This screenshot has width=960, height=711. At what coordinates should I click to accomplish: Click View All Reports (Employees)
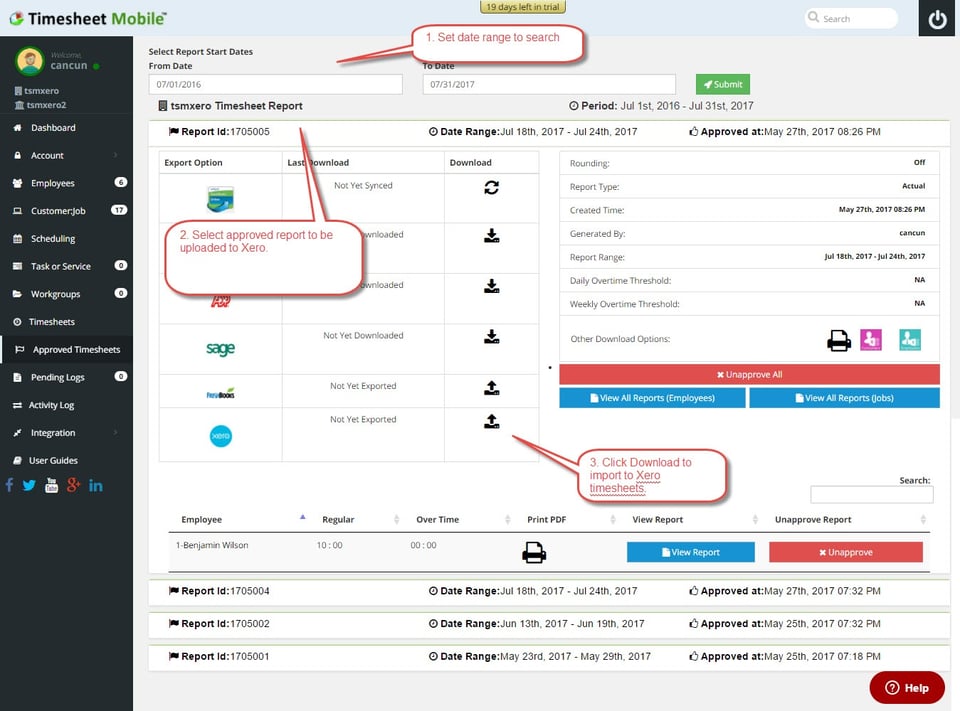651,397
